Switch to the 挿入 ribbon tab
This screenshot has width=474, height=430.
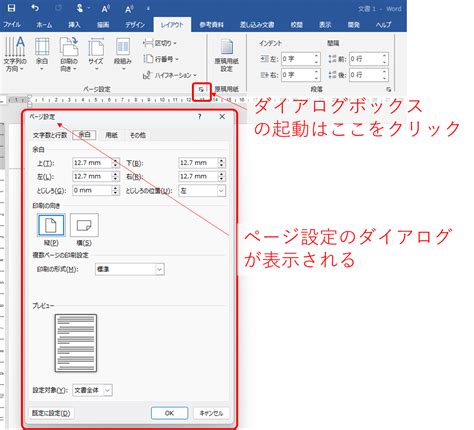(x=74, y=25)
